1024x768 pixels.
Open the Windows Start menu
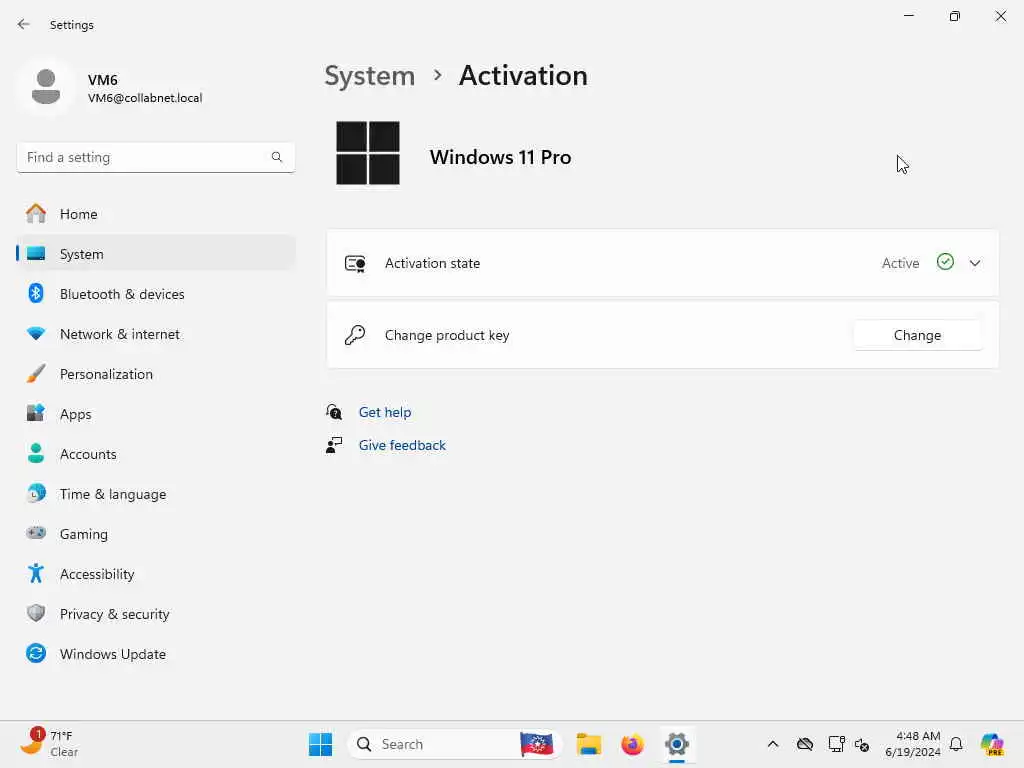320,744
